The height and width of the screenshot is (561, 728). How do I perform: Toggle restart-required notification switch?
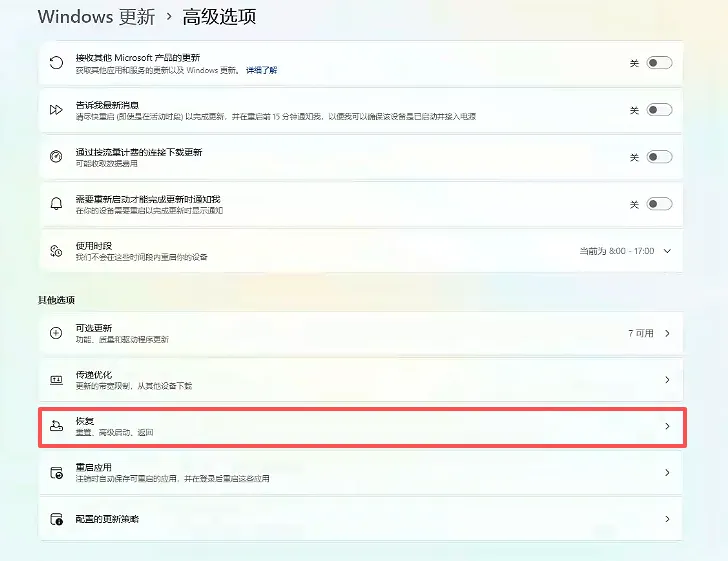(x=659, y=204)
